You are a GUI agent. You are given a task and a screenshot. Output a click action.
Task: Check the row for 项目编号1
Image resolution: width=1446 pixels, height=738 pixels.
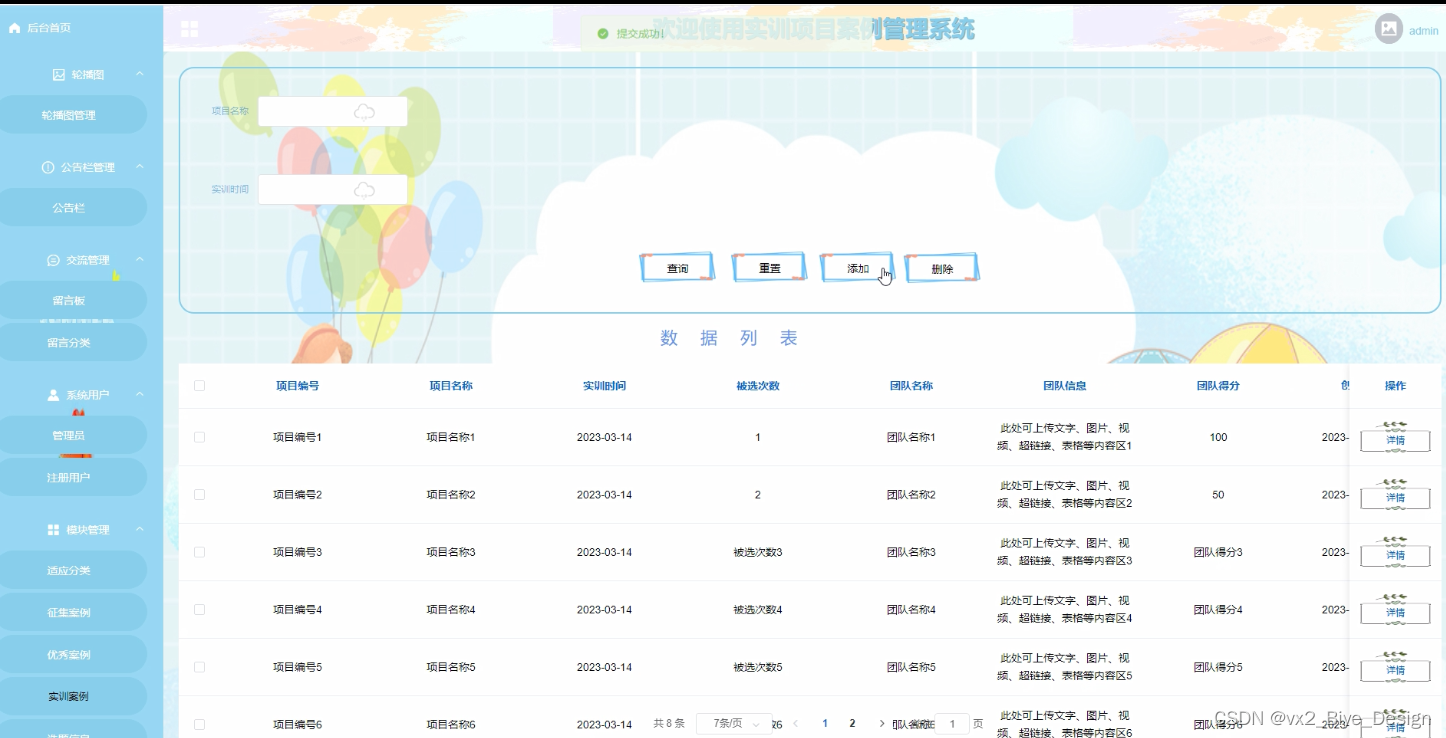pos(199,437)
